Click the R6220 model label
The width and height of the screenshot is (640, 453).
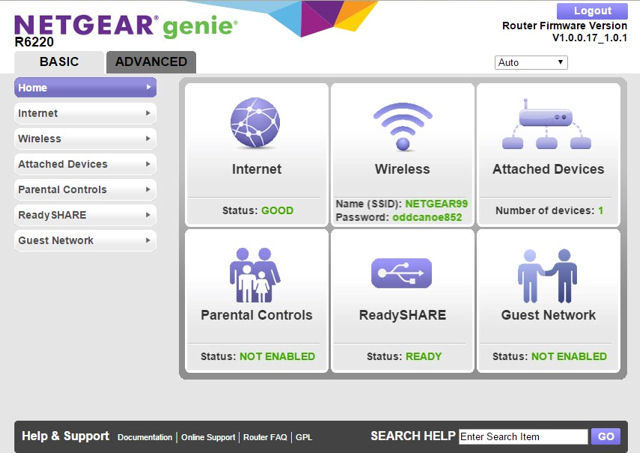click(x=34, y=42)
